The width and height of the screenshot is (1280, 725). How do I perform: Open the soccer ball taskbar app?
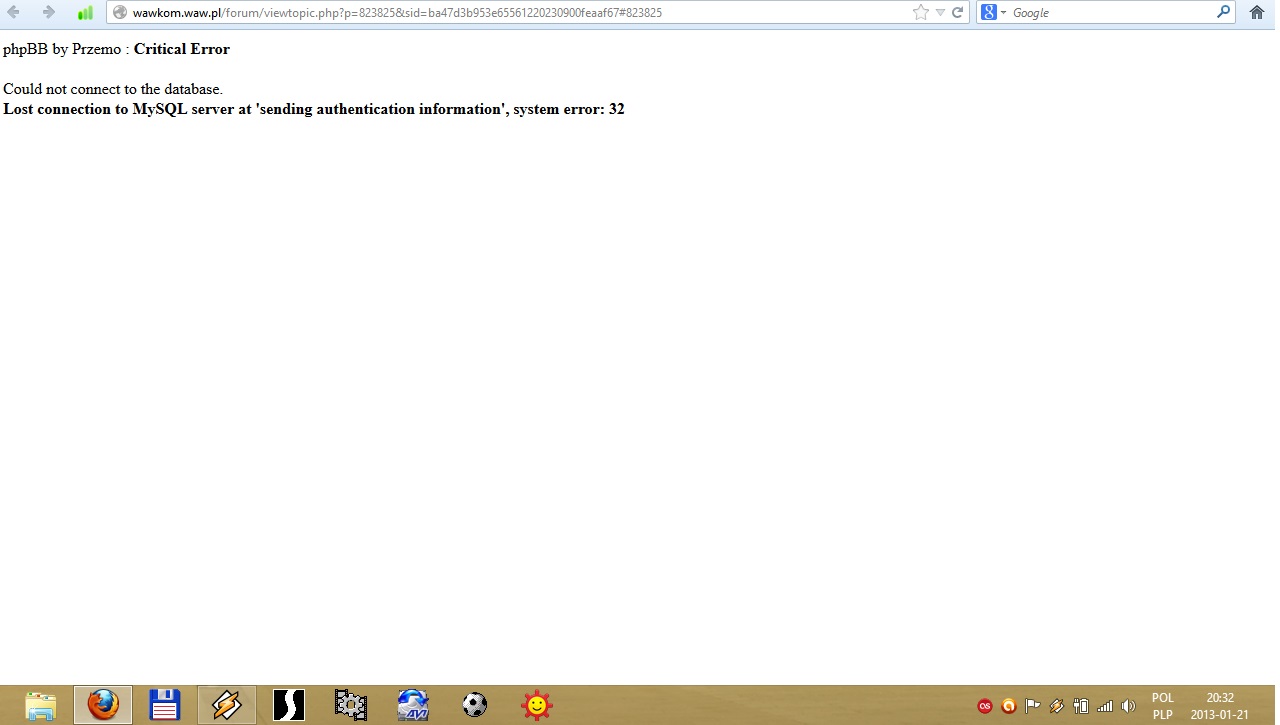[x=475, y=705]
